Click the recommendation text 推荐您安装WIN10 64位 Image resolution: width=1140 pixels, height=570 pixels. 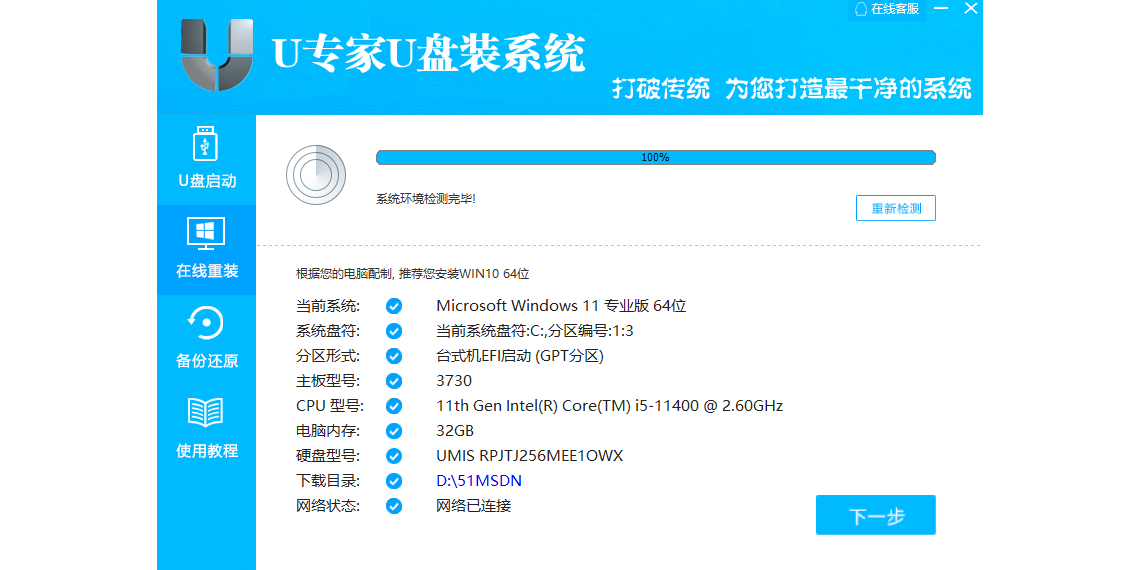coord(464,274)
